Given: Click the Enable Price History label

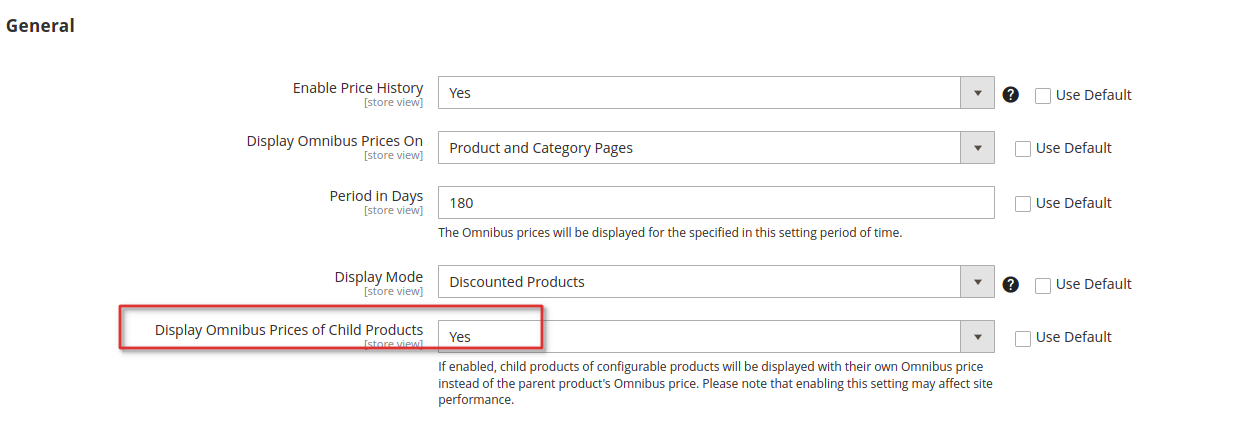Looking at the screenshot, I should pos(358,88).
